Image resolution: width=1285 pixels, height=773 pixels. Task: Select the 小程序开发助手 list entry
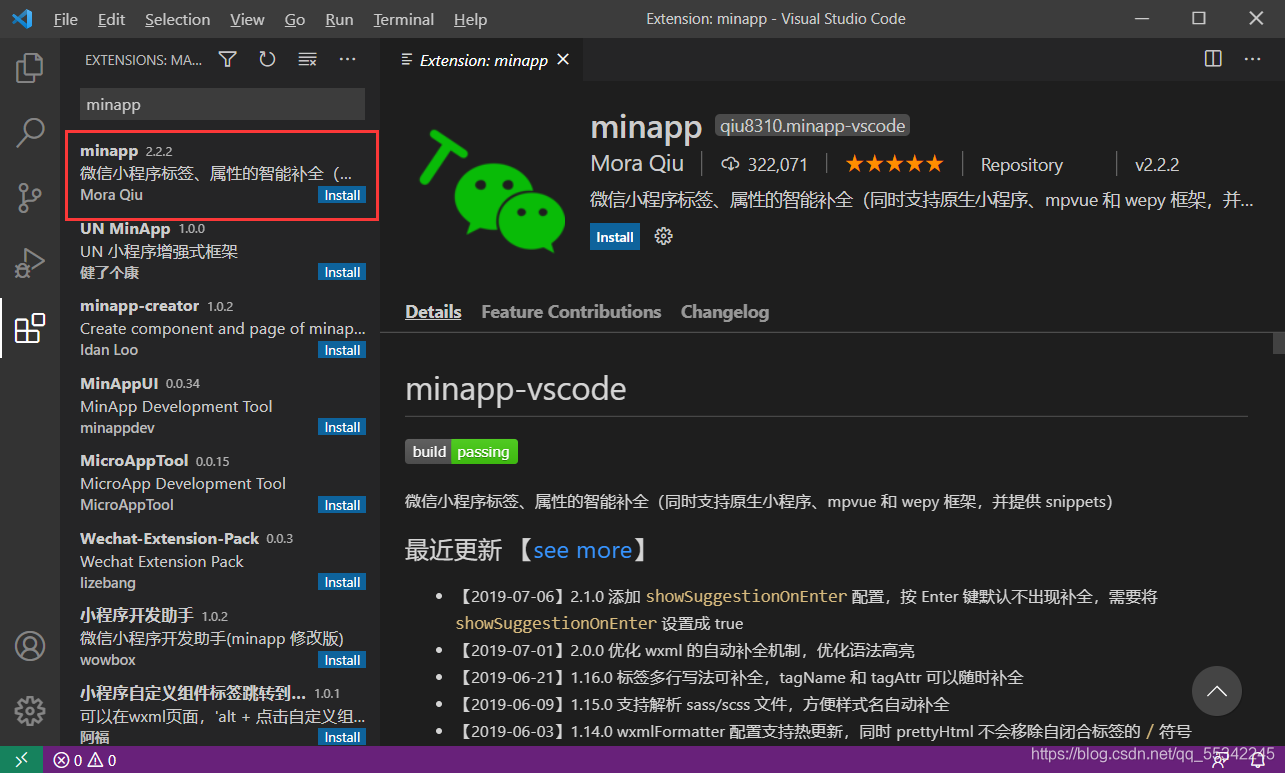click(222, 638)
